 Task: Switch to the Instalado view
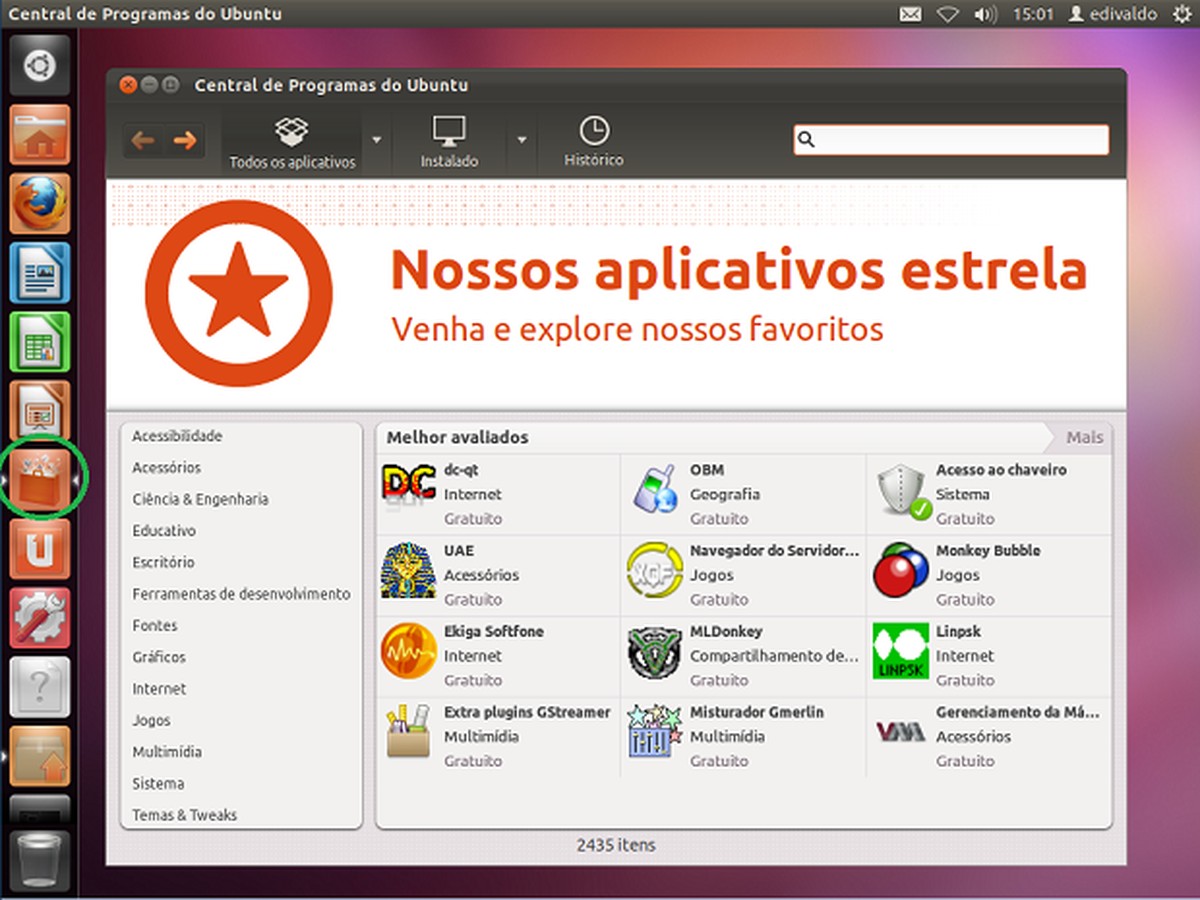[448, 140]
